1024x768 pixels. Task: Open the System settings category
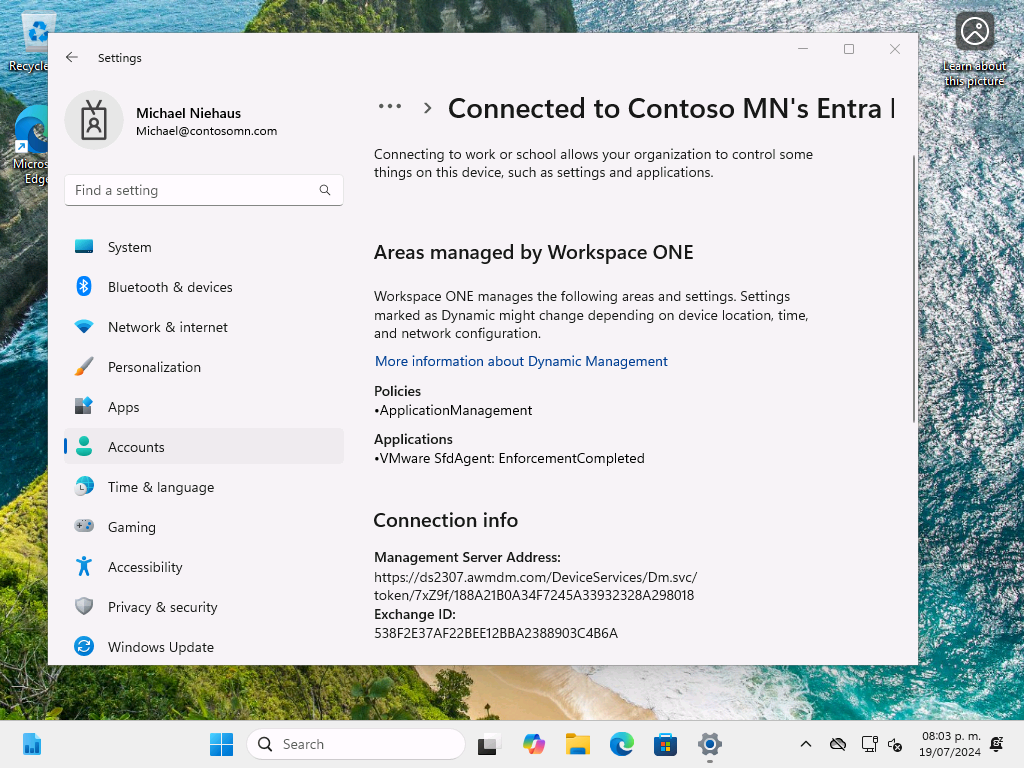pyautogui.click(x=129, y=247)
